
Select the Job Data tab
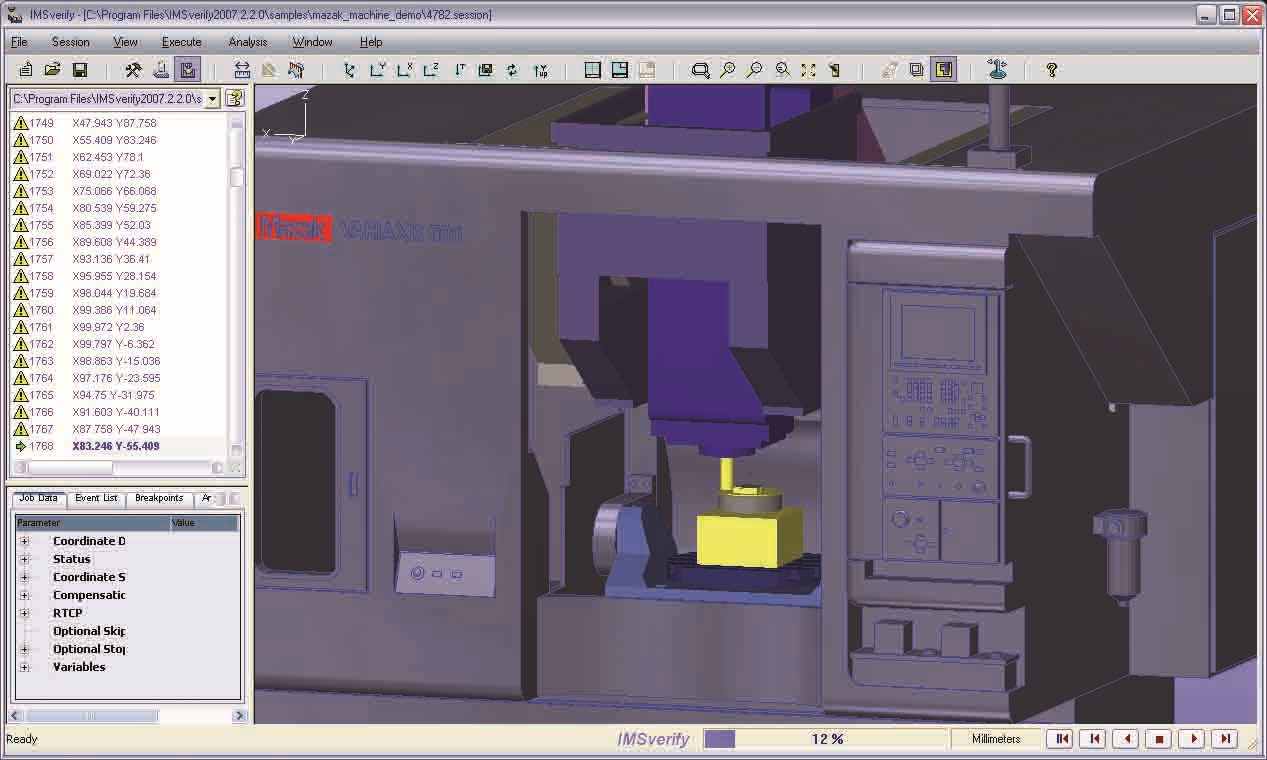click(38, 498)
